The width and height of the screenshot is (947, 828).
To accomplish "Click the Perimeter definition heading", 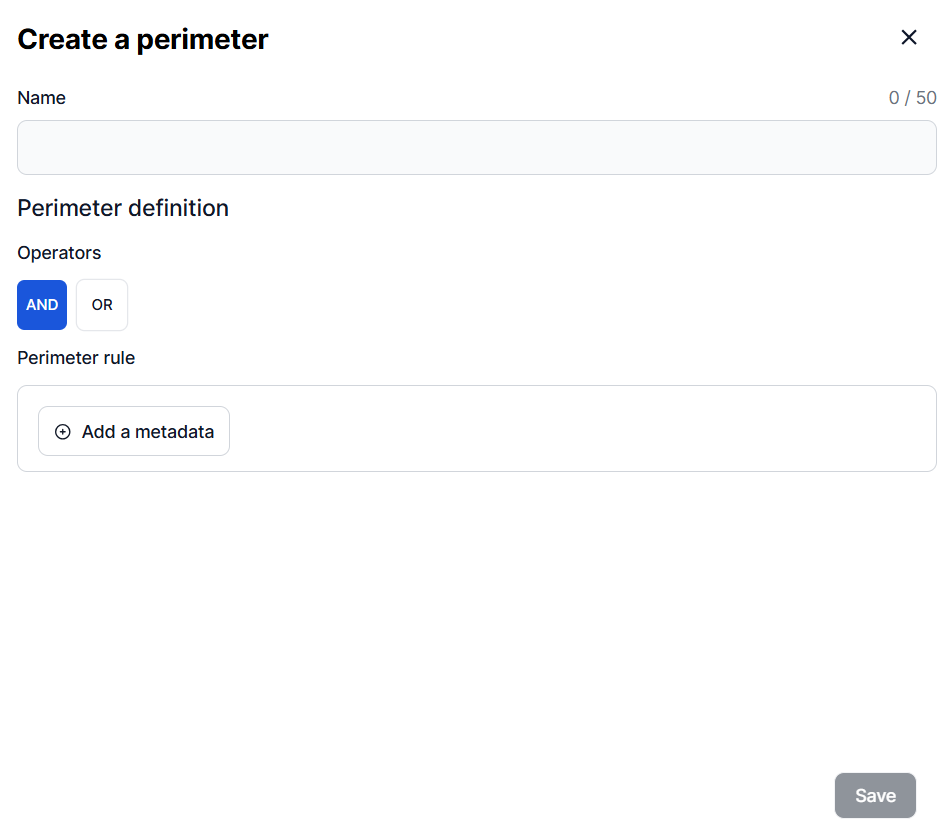I will pos(123,208).
